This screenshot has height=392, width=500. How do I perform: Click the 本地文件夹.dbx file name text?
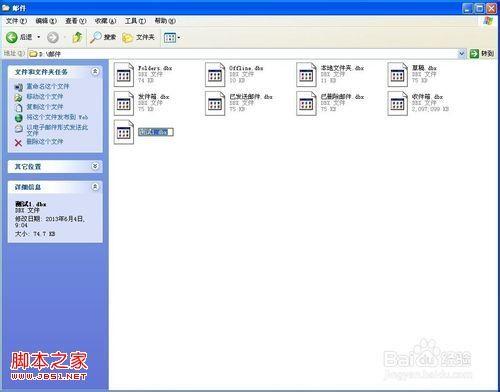point(342,68)
